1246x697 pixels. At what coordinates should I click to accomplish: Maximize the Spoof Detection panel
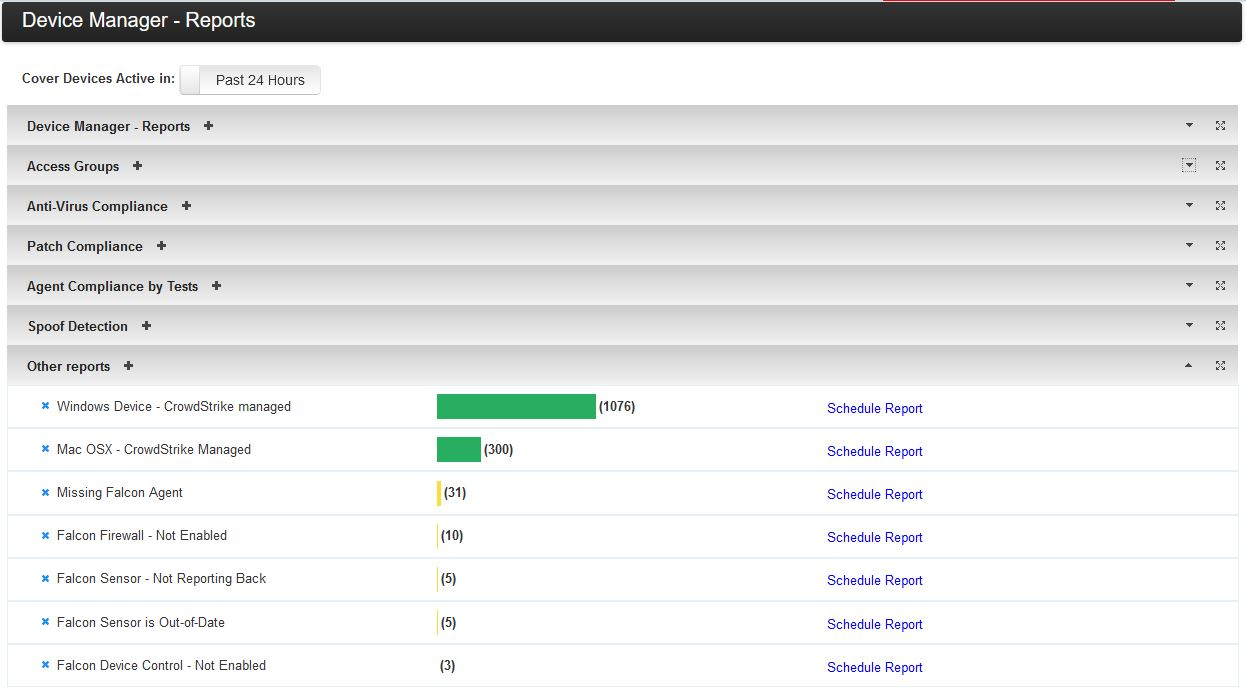click(1220, 326)
